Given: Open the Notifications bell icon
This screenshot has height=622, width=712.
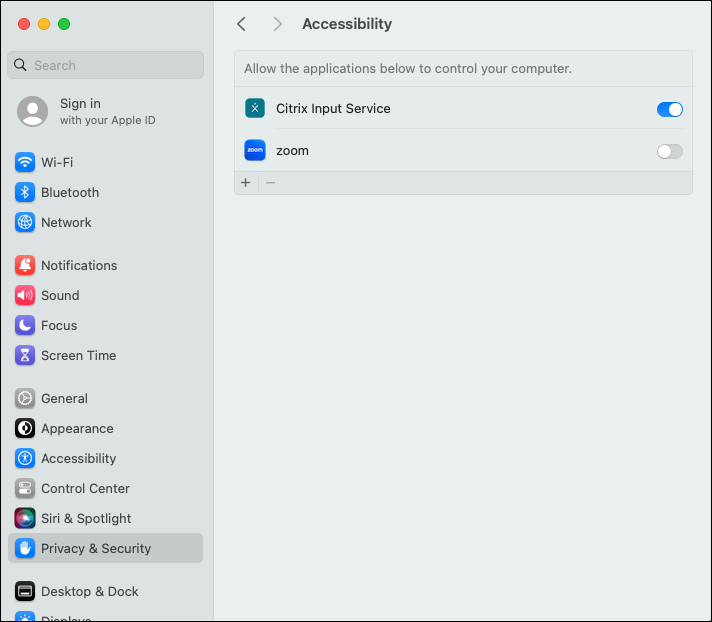Looking at the screenshot, I should pos(25,265).
